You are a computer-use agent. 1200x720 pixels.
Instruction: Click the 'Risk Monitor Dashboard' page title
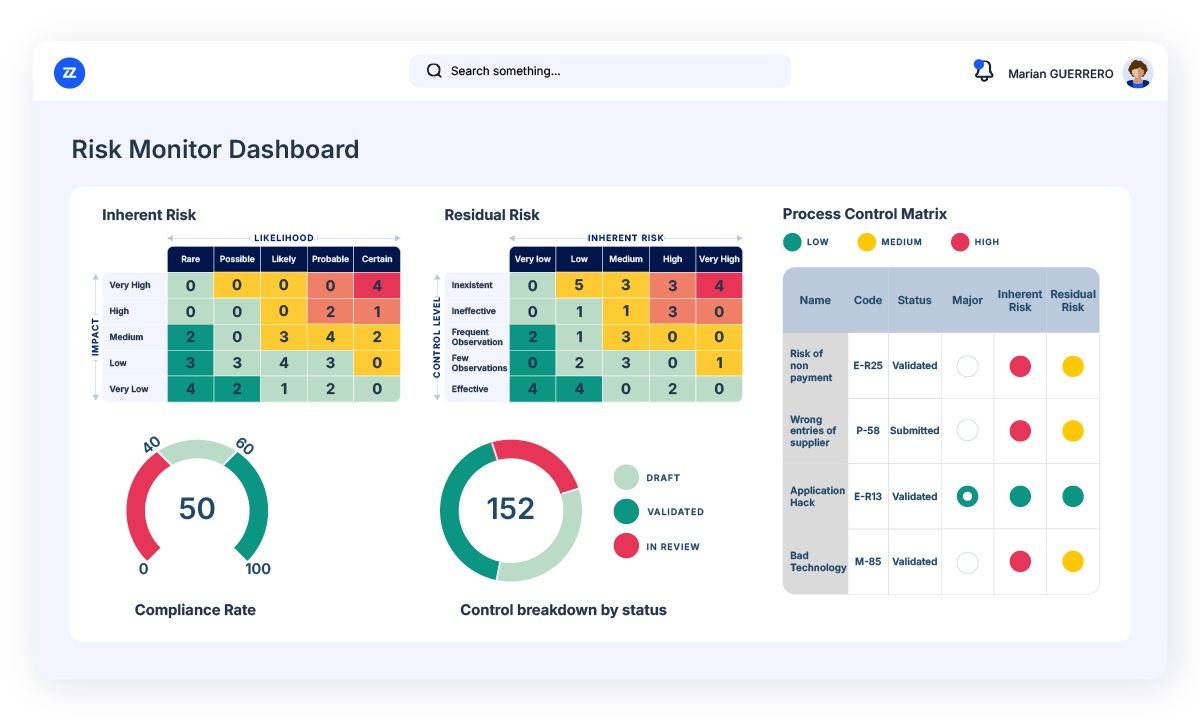[x=215, y=150]
